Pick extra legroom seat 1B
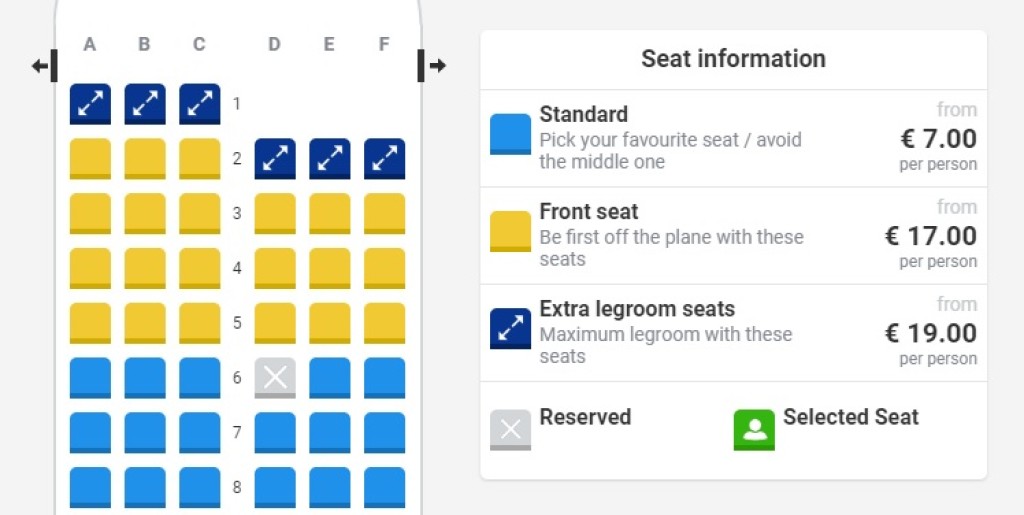Viewport: 1024px width, 515px height. pos(145,104)
